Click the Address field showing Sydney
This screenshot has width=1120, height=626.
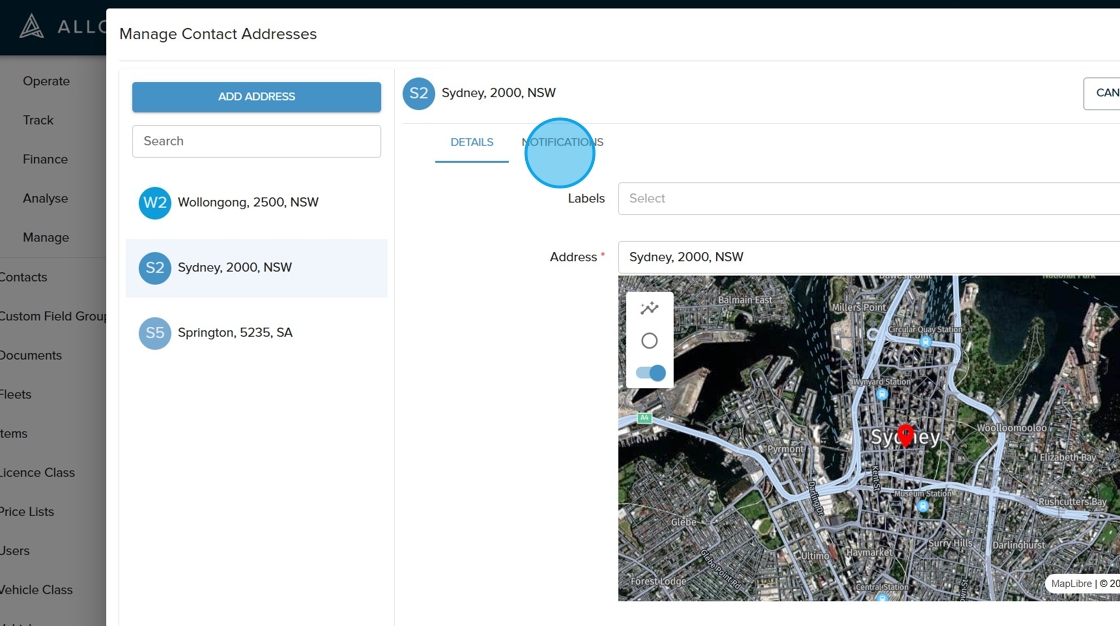coord(868,257)
